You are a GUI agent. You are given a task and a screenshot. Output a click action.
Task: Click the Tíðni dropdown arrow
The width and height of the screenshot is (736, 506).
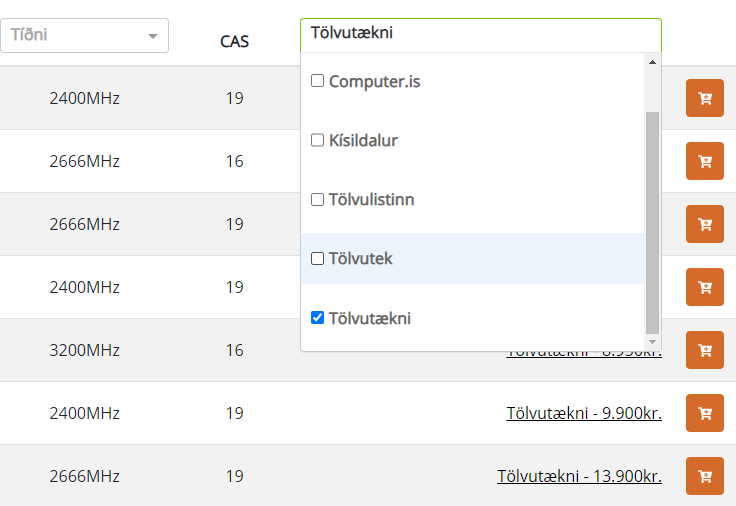tap(153, 36)
